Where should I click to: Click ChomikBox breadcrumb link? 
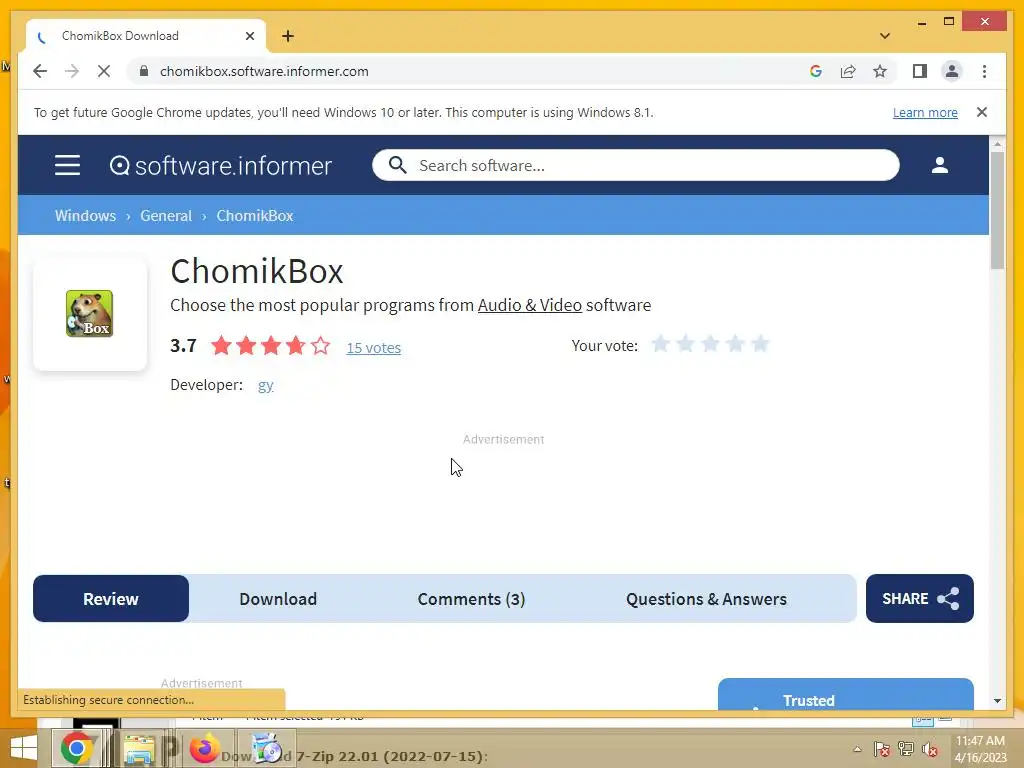255,216
